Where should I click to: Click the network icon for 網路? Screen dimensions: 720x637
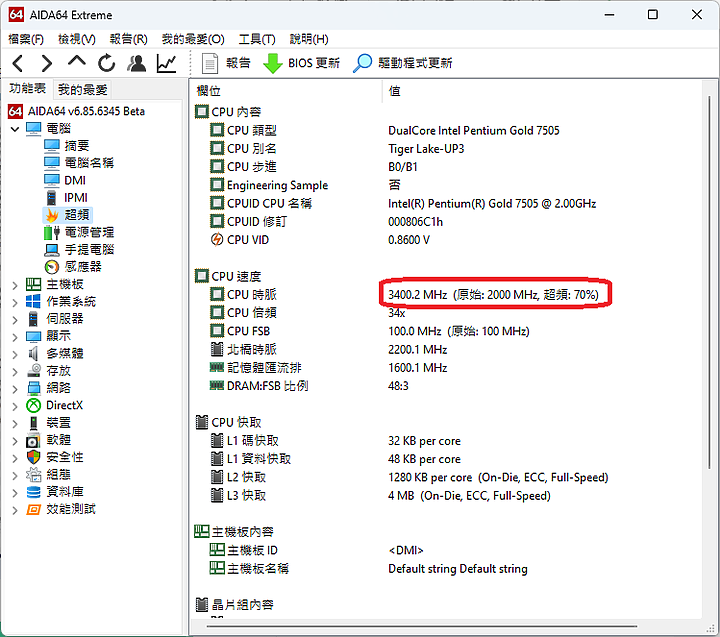click(x=34, y=388)
